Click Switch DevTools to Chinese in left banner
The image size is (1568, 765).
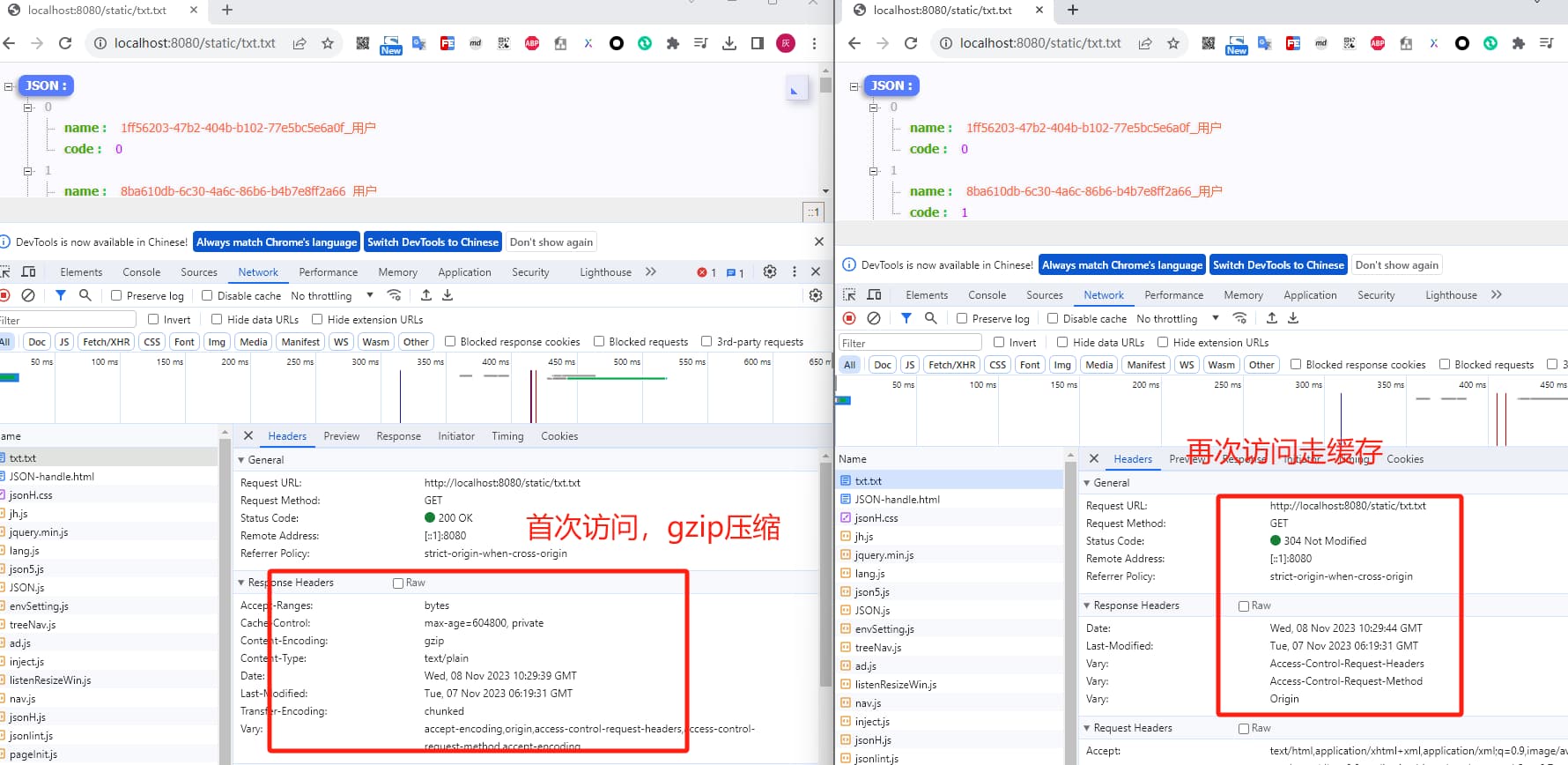(x=433, y=242)
